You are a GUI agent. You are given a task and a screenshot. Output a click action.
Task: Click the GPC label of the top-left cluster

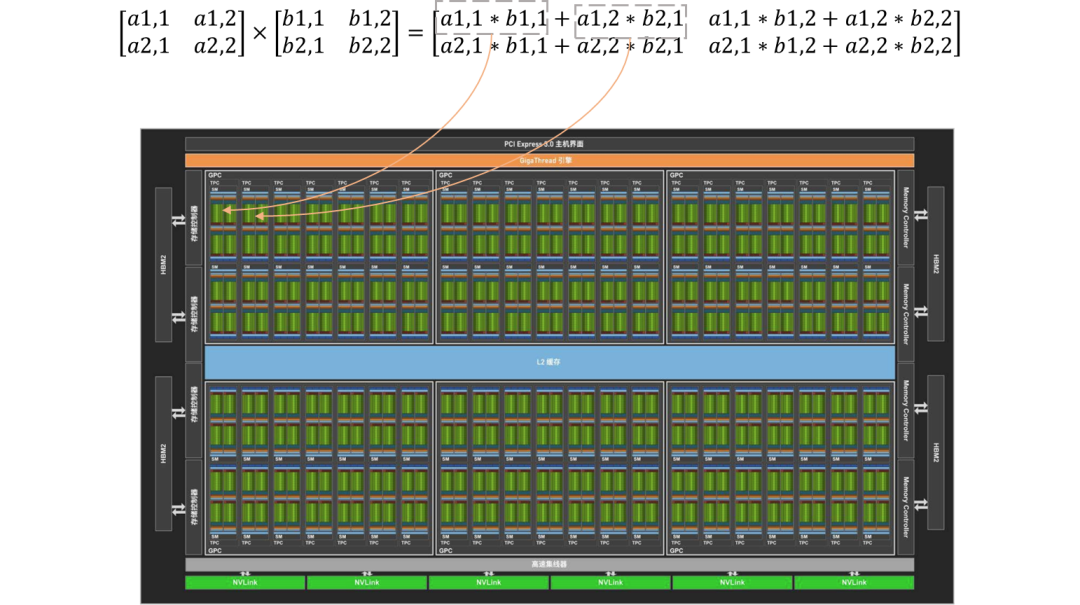pyautogui.click(x=214, y=175)
